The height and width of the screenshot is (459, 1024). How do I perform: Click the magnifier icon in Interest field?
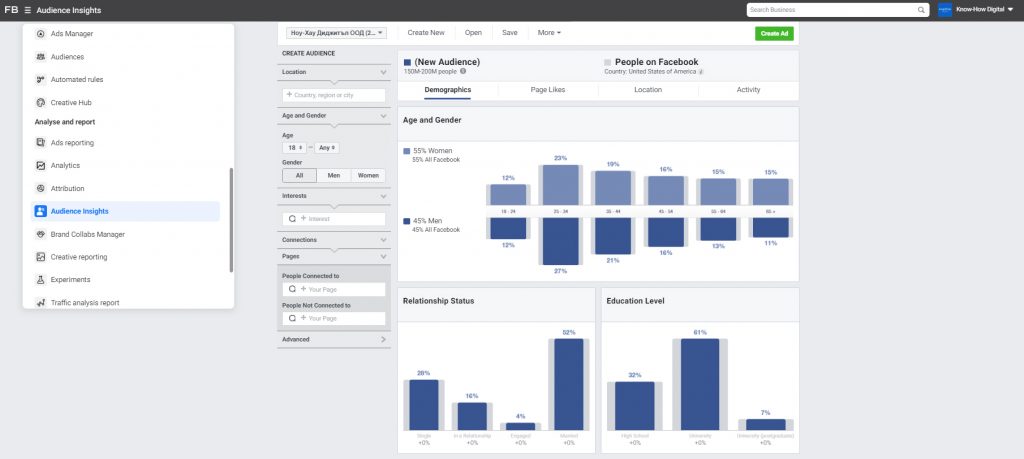292,219
